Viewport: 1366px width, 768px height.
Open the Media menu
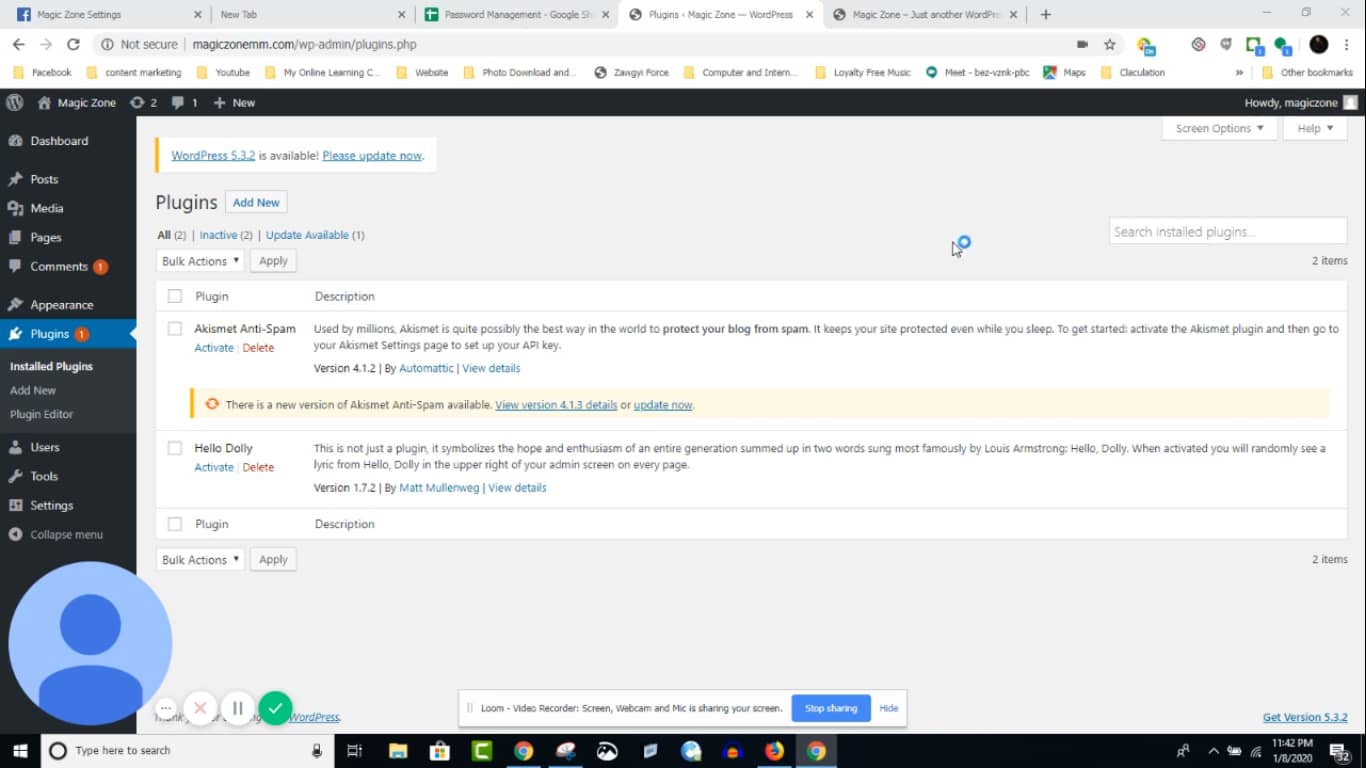coord(68,208)
